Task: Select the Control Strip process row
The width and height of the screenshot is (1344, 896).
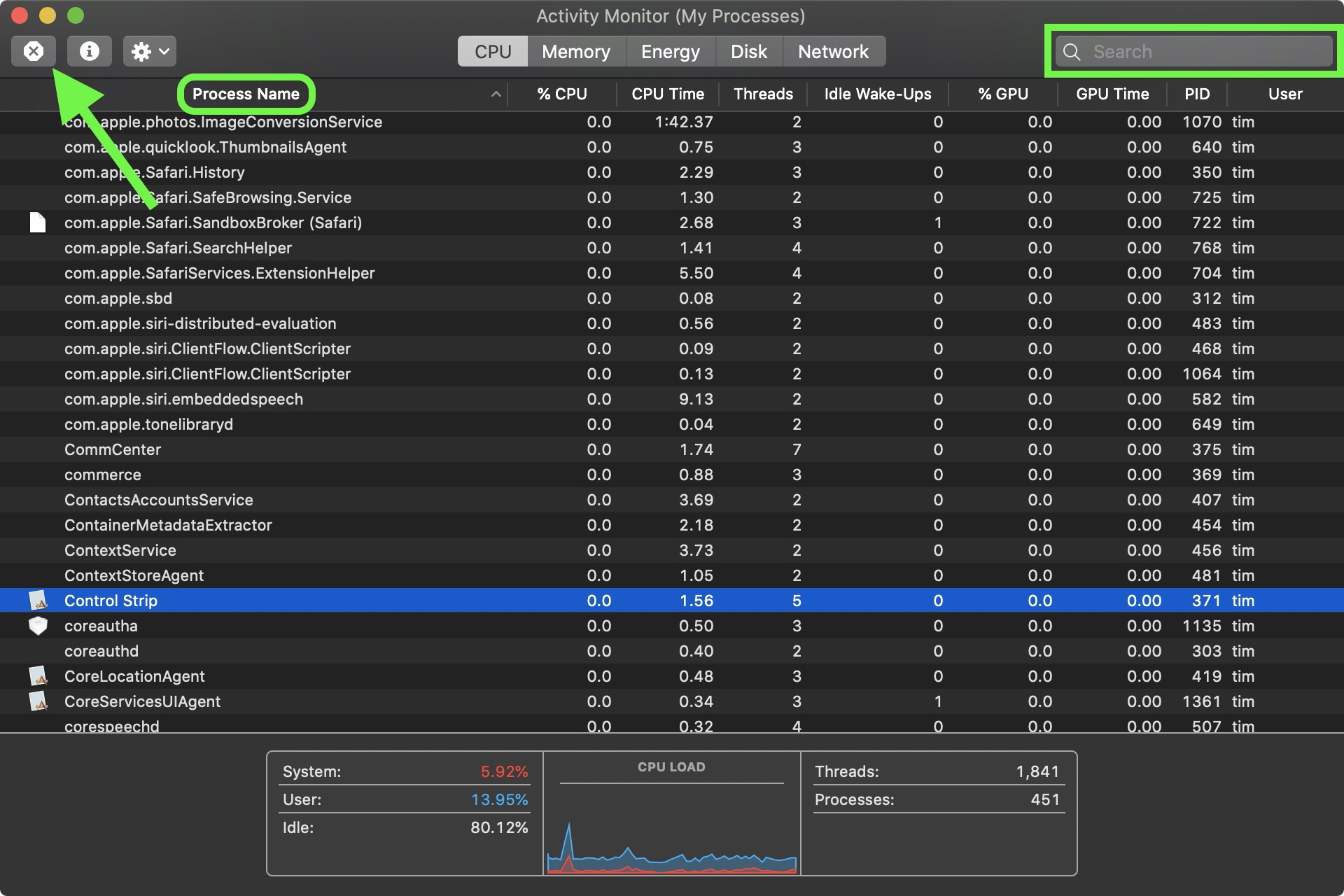Action: click(672, 599)
